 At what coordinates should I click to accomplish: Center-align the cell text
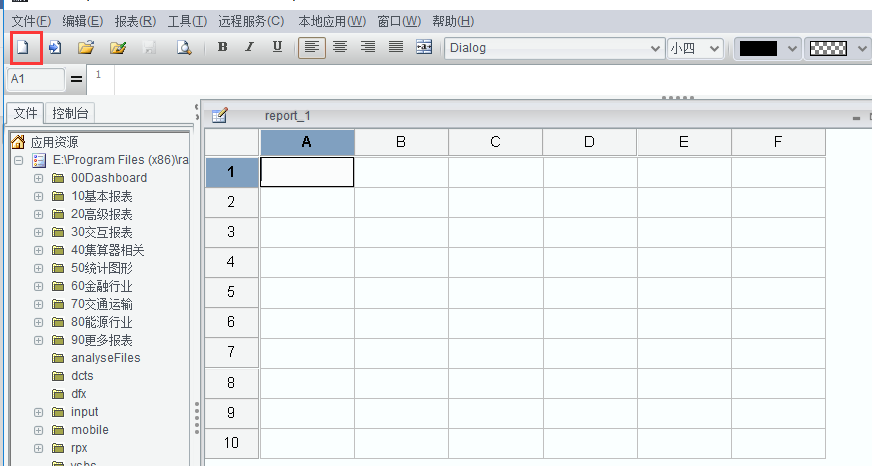340,47
